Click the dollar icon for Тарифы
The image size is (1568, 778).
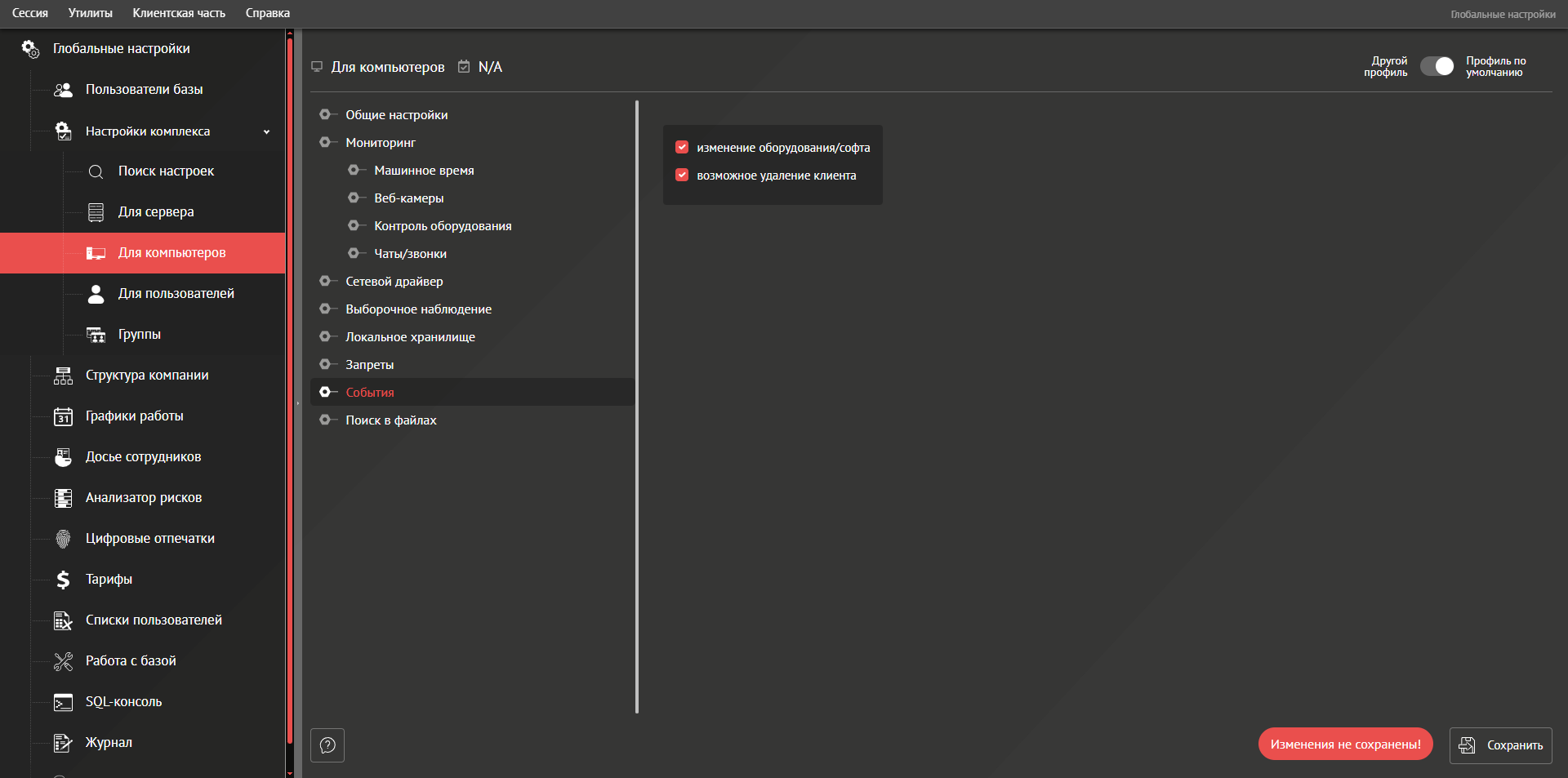(63, 580)
